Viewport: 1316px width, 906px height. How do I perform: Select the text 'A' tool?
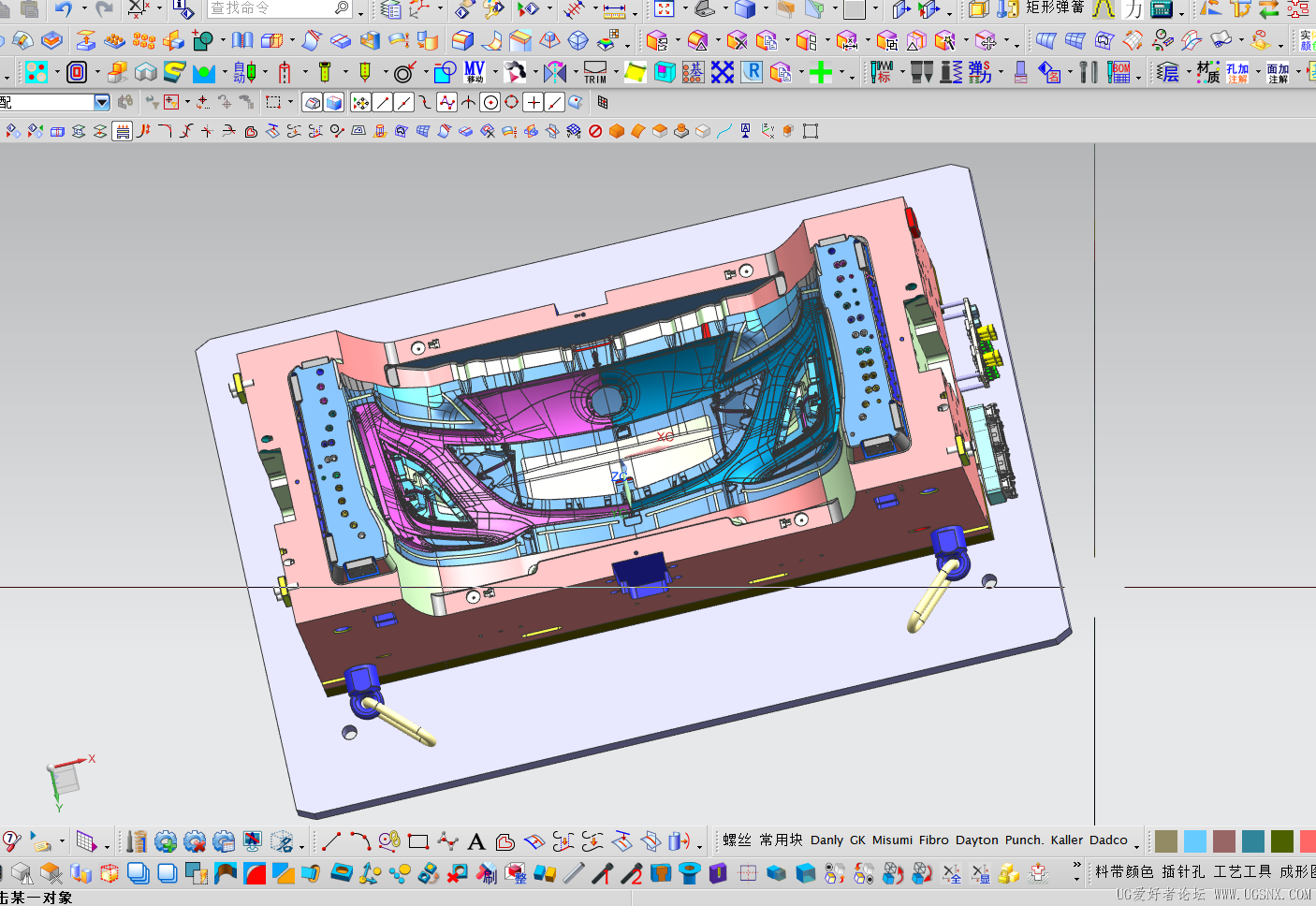[475, 841]
